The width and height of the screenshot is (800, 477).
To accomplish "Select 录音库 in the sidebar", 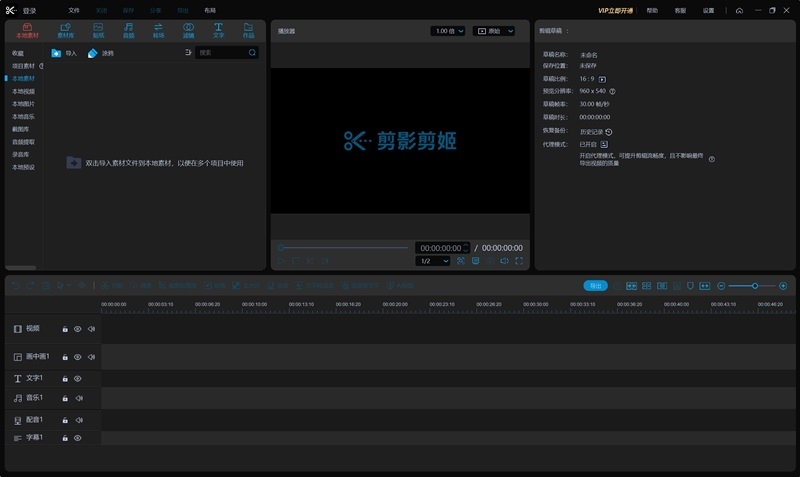I will click(x=21, y=154).
